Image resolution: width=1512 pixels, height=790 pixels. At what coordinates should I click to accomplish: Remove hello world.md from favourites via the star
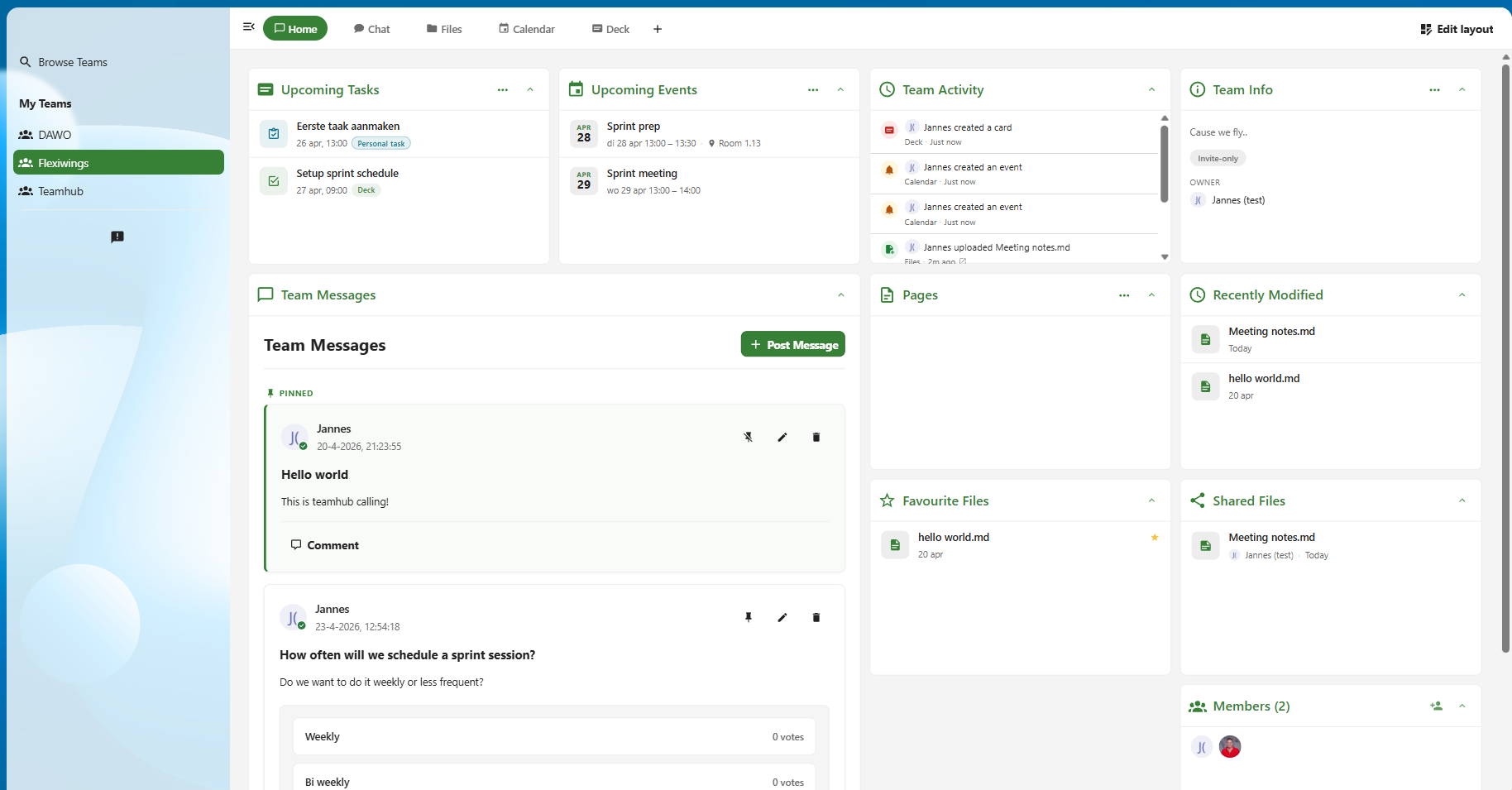(1154, 538)
